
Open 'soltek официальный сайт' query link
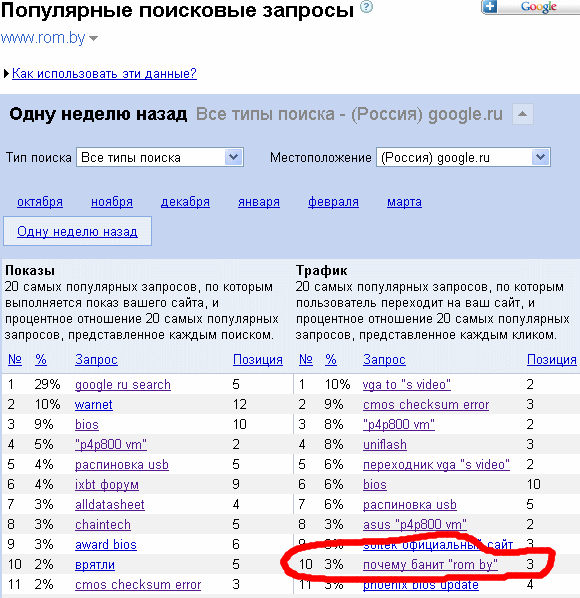click(x=438, y=545)
